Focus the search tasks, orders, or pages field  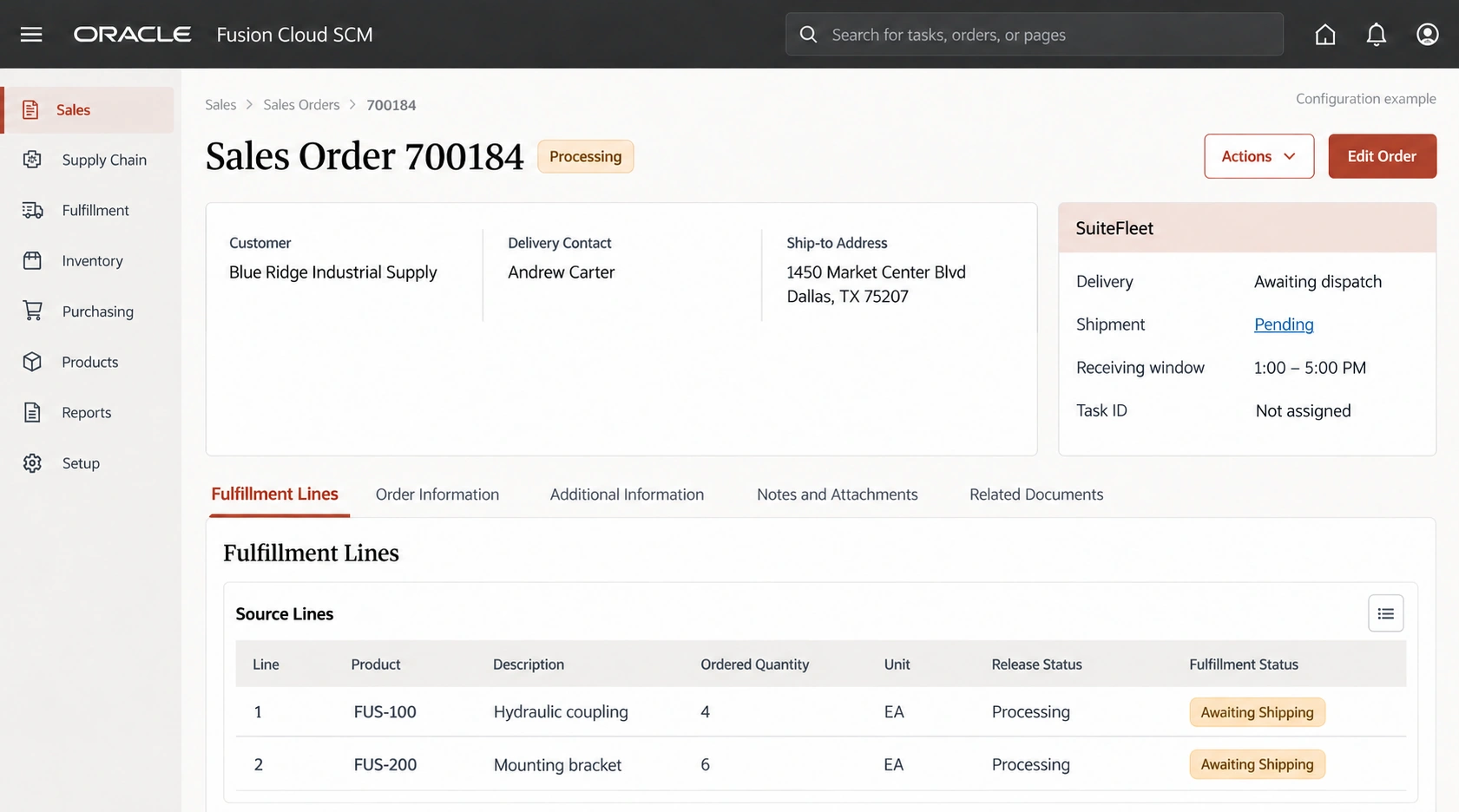click(1035, 35)
